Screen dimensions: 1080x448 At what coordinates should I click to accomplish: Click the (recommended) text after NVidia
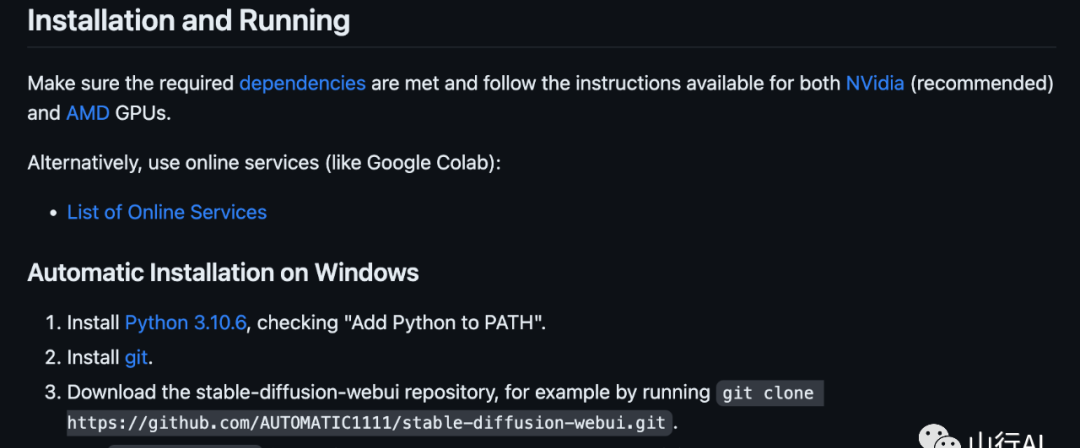982,84
